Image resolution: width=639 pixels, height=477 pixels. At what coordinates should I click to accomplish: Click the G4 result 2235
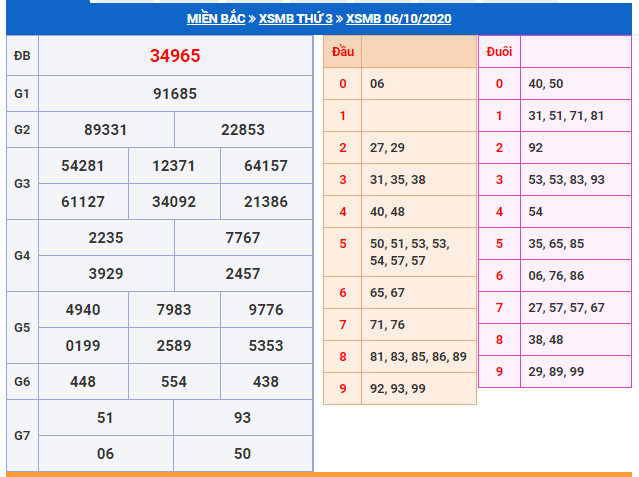pyautogui.click(x=106, y=238)
